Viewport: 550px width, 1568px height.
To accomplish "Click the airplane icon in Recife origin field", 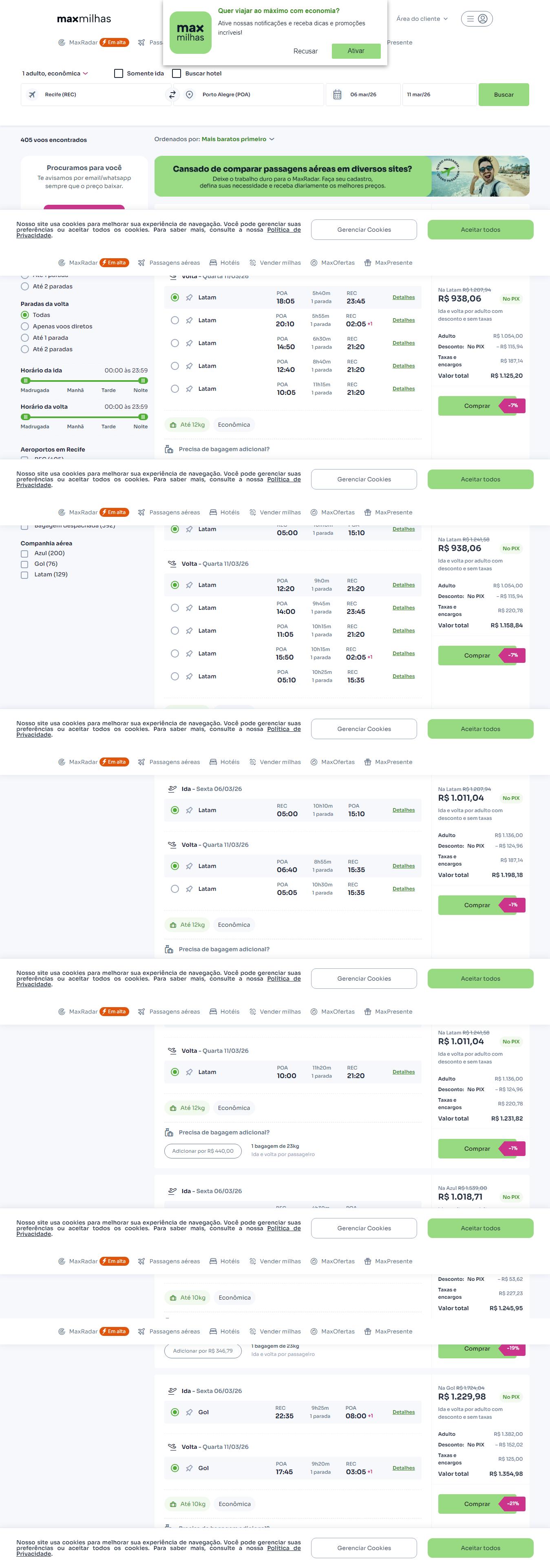I will 32,94.
